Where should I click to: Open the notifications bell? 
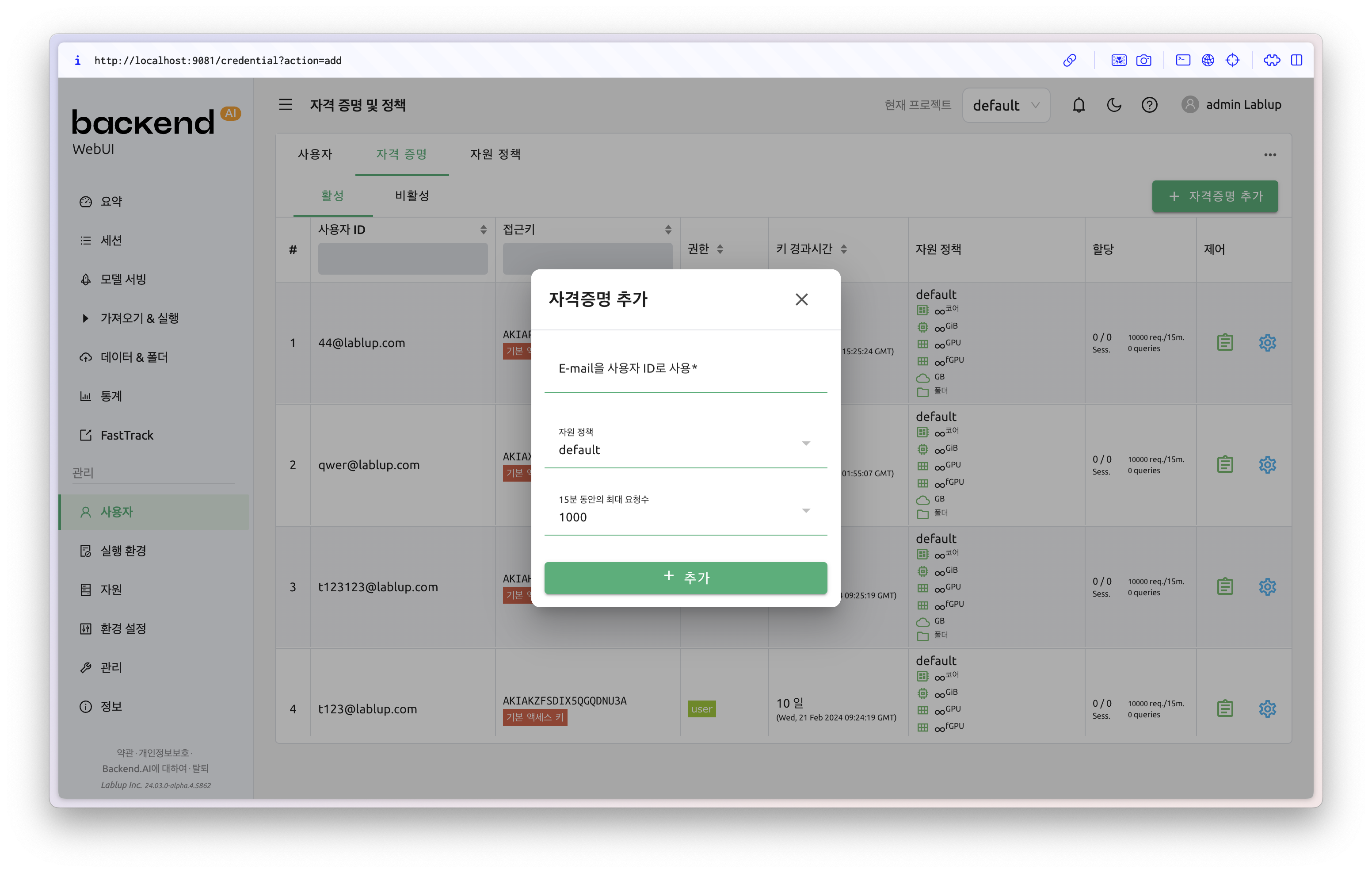pyautogui.click(x=1078, y=105)
